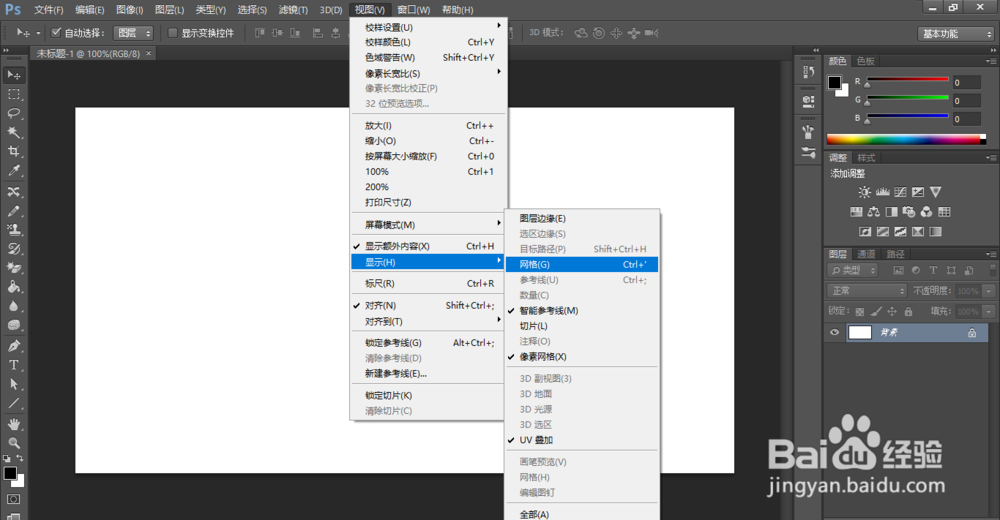
Task: Switch to the 通道 tab
Action: point(866,254)
